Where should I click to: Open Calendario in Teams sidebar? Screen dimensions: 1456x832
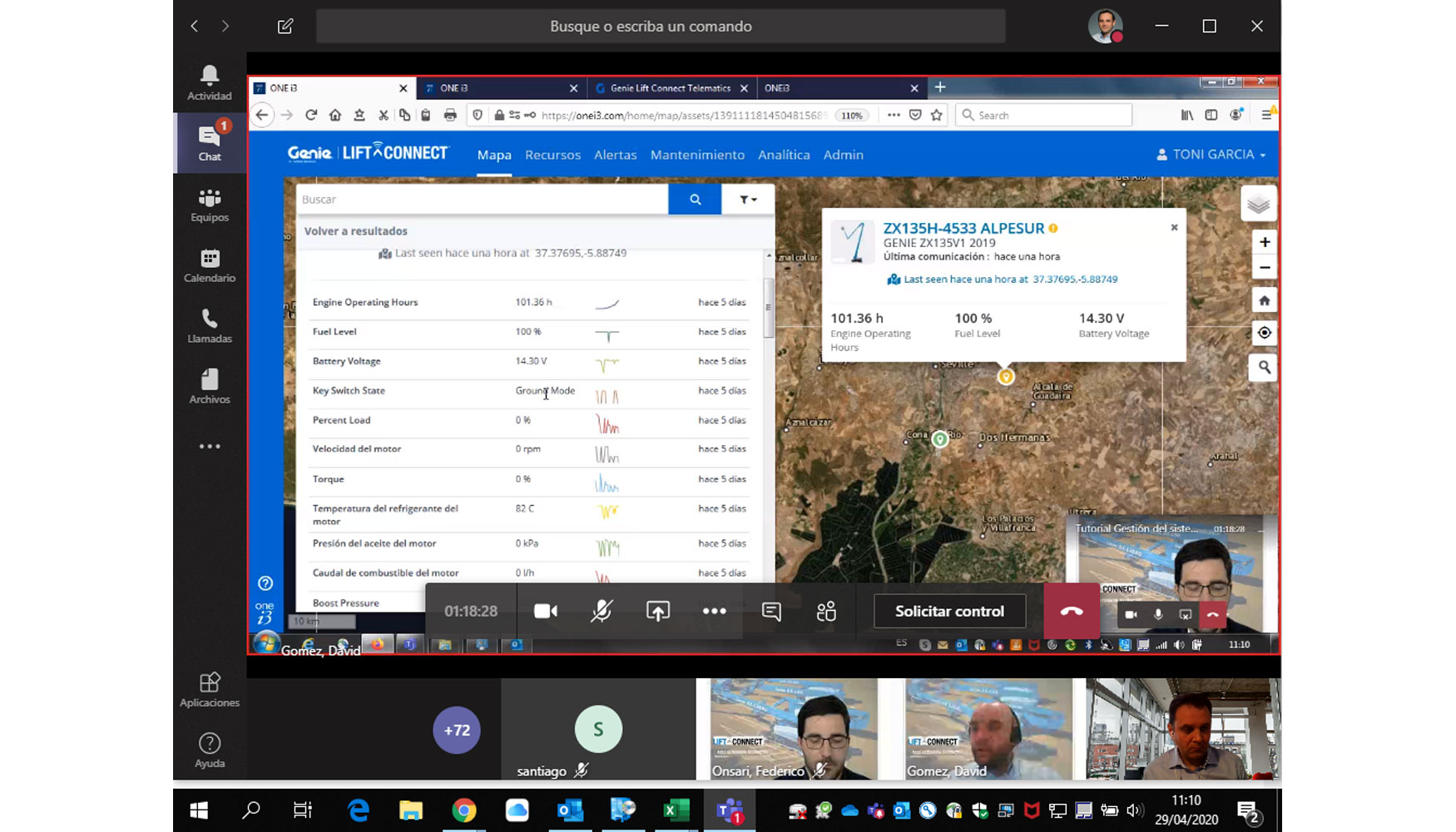pyautogui.click(x=210, y=265)
